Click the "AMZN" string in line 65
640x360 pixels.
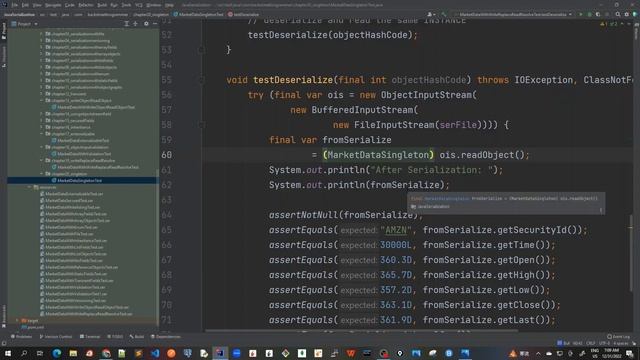[396, 230]
